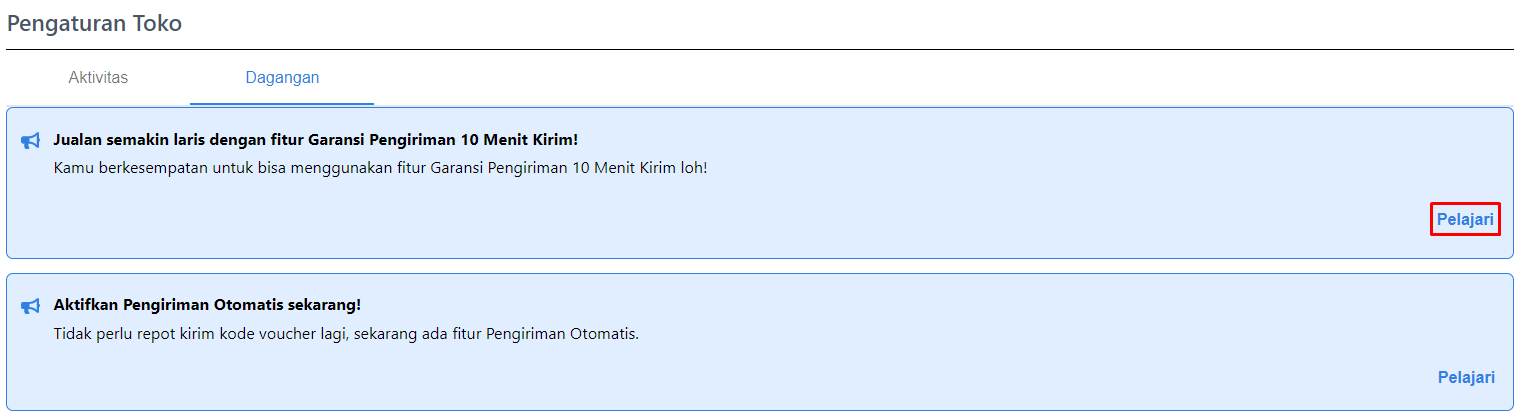Viewport: 1522px width, 420px height.
Task: Click the "Kamu berkesempatan" description text
Action: click(x=380, y=167)
